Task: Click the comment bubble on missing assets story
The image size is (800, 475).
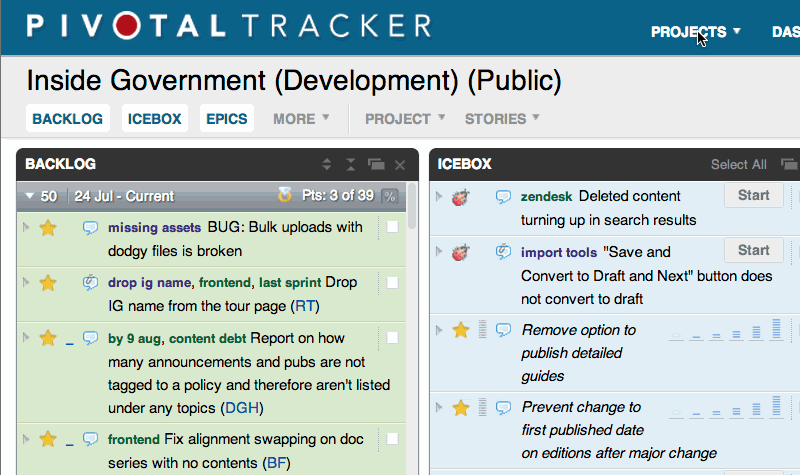Action: [x=90, y=228]
